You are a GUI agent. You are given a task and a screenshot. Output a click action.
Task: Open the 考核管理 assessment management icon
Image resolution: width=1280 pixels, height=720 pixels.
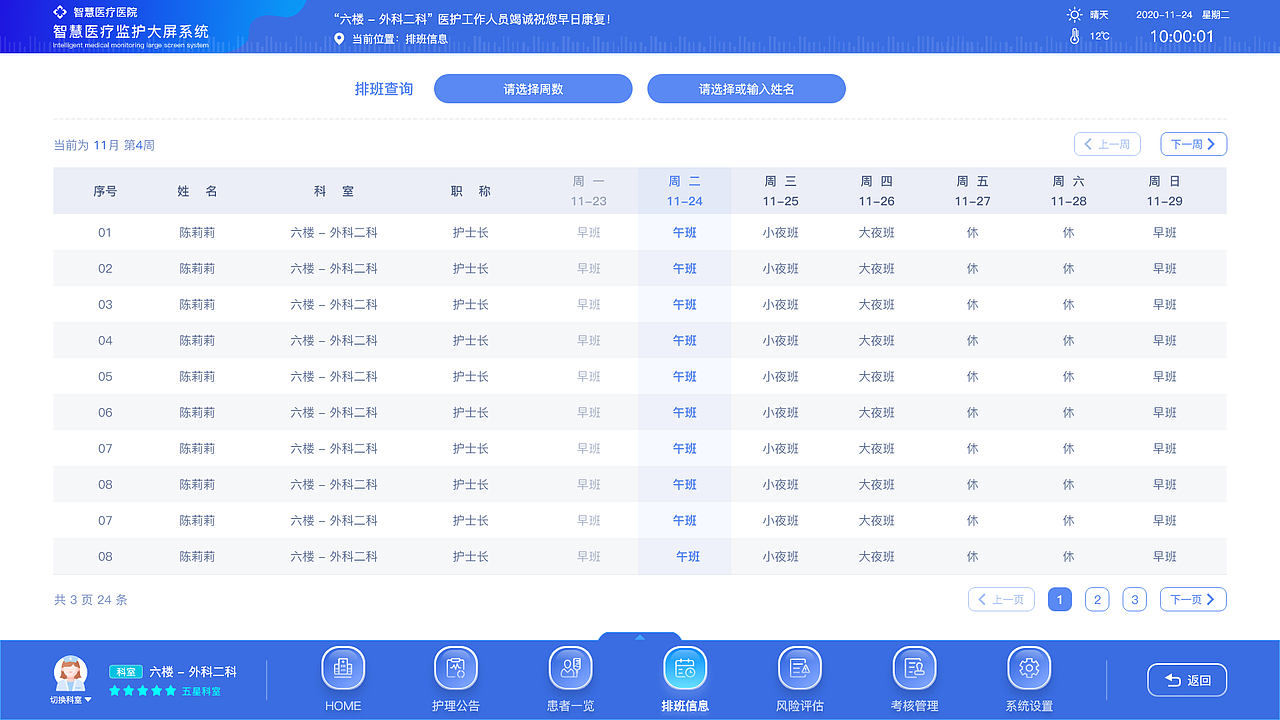pyautogui.click(x=914, y=668)
